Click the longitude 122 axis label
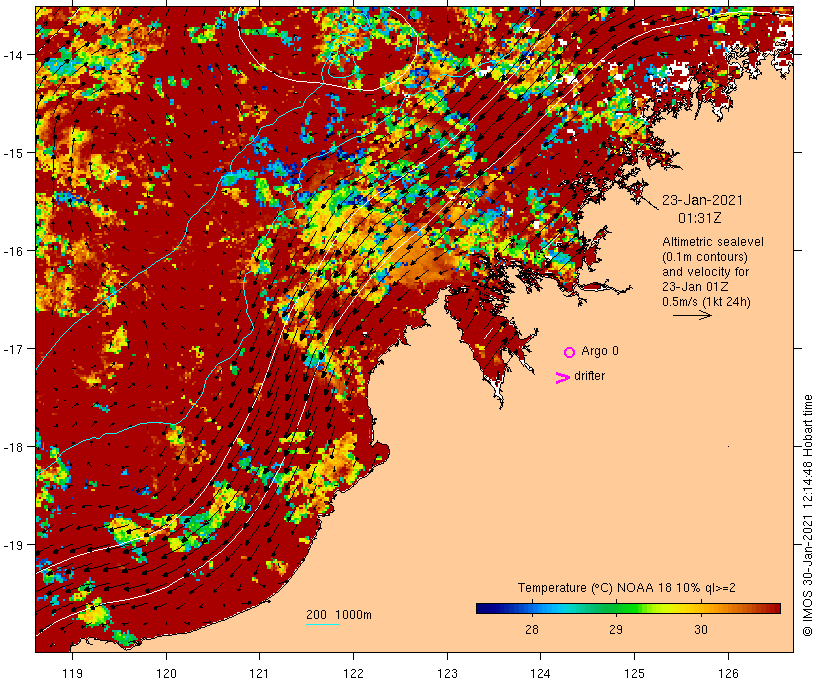This screenshot has height=680, width=820. pyautogui.click(x=354, y=674)
